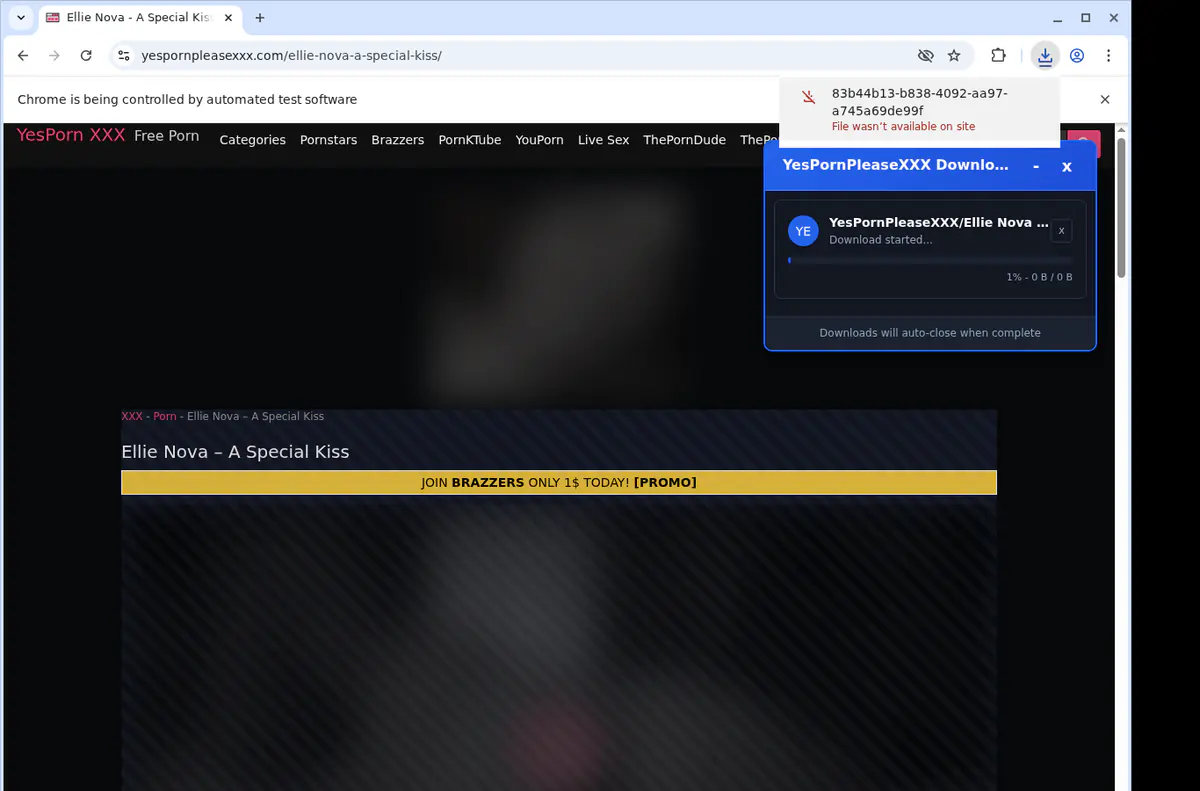Close the Ellie Nova browser tab
The image size is (1200, 791).
(x=226, y=18)
